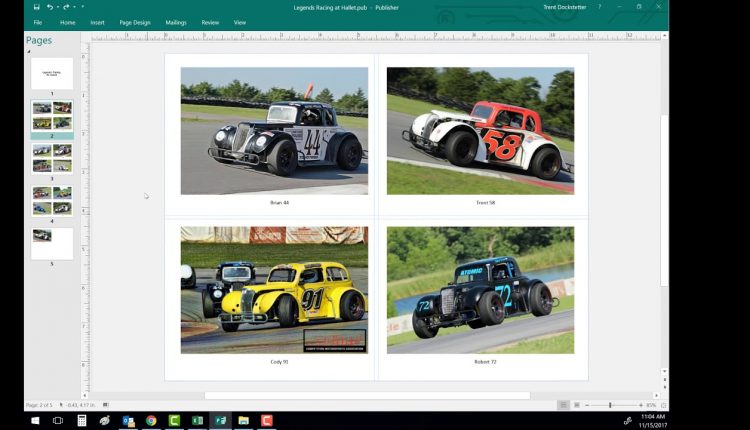Collapse the Pages navigation pane arrow

click(29, 51)
